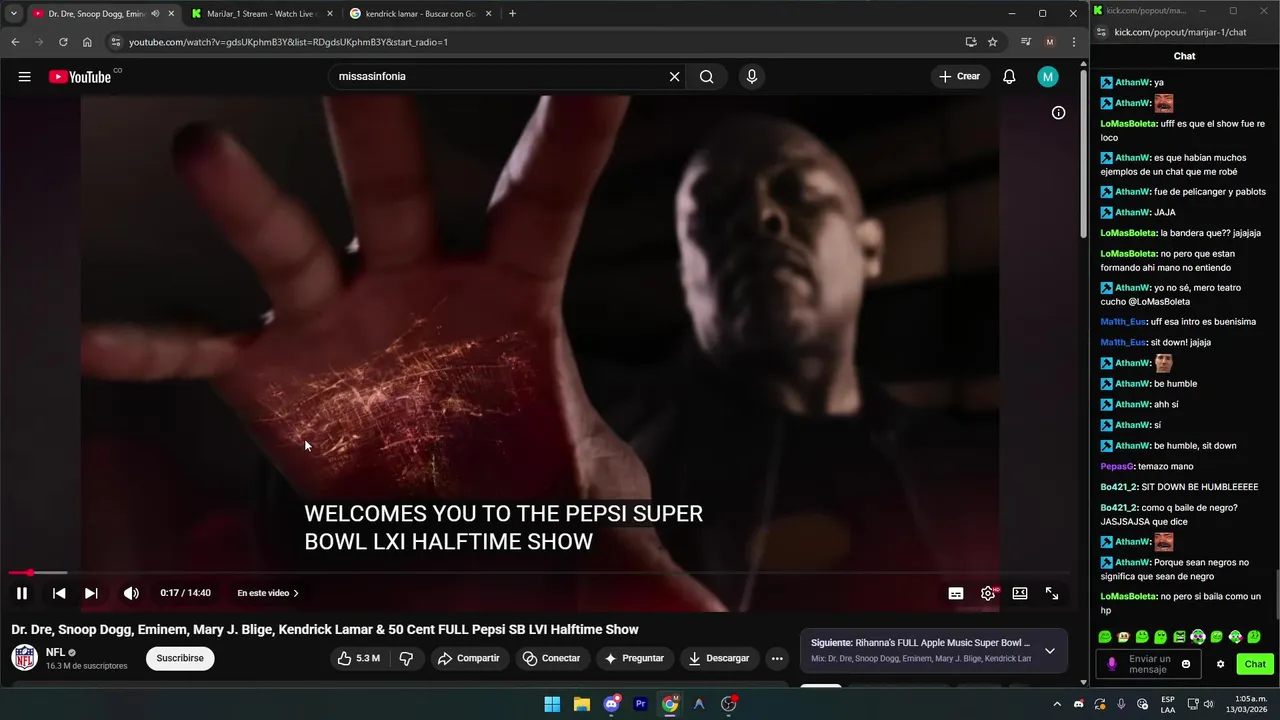1280x720 pixels.
Task: Dislike the video
Action: click(406, 658)
